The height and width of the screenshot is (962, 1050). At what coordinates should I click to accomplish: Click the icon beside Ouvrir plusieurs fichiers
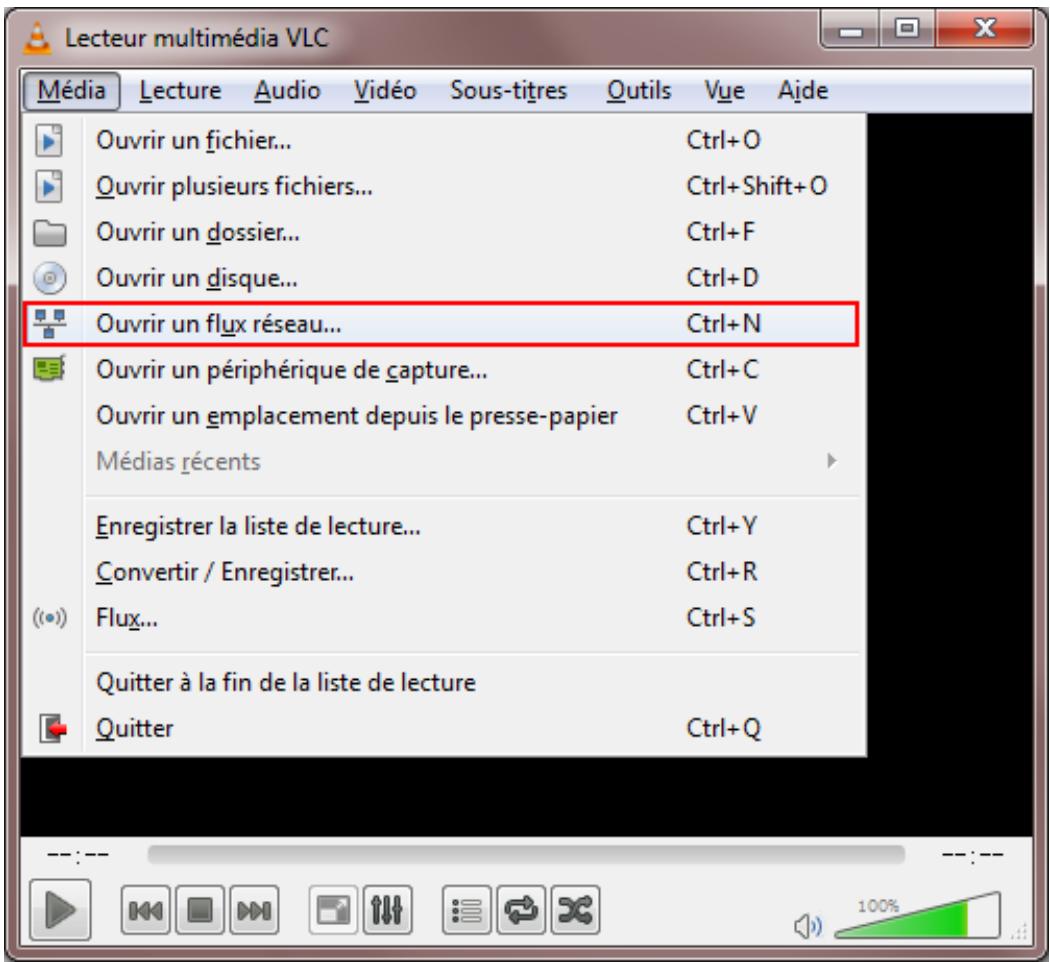coord(49,186)
